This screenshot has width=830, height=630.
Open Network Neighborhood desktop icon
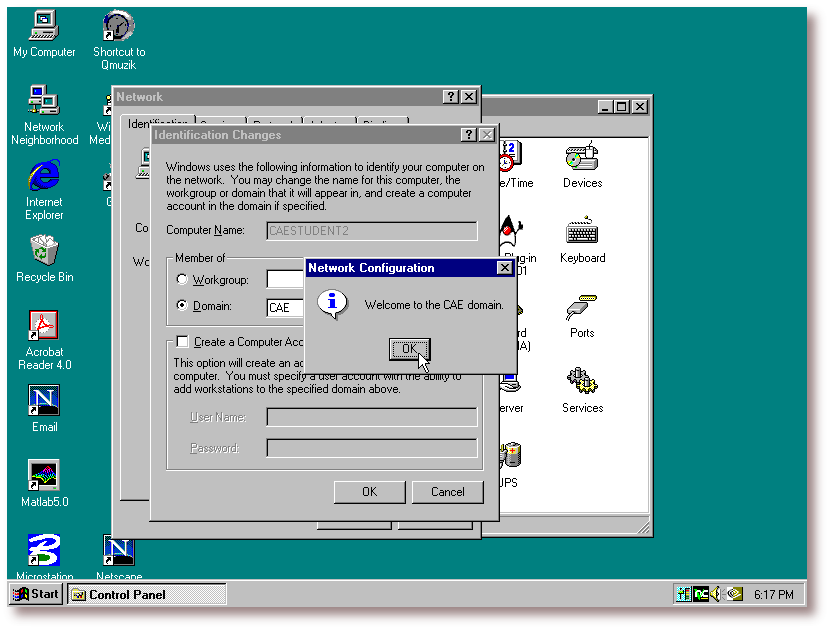[44, 102]
